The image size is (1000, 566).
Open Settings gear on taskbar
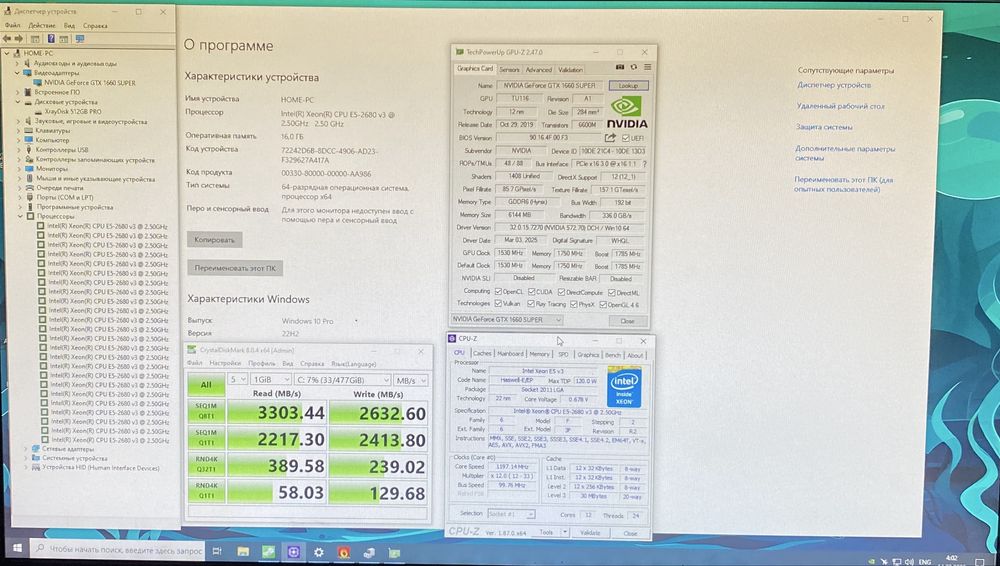tap(319, 552)
